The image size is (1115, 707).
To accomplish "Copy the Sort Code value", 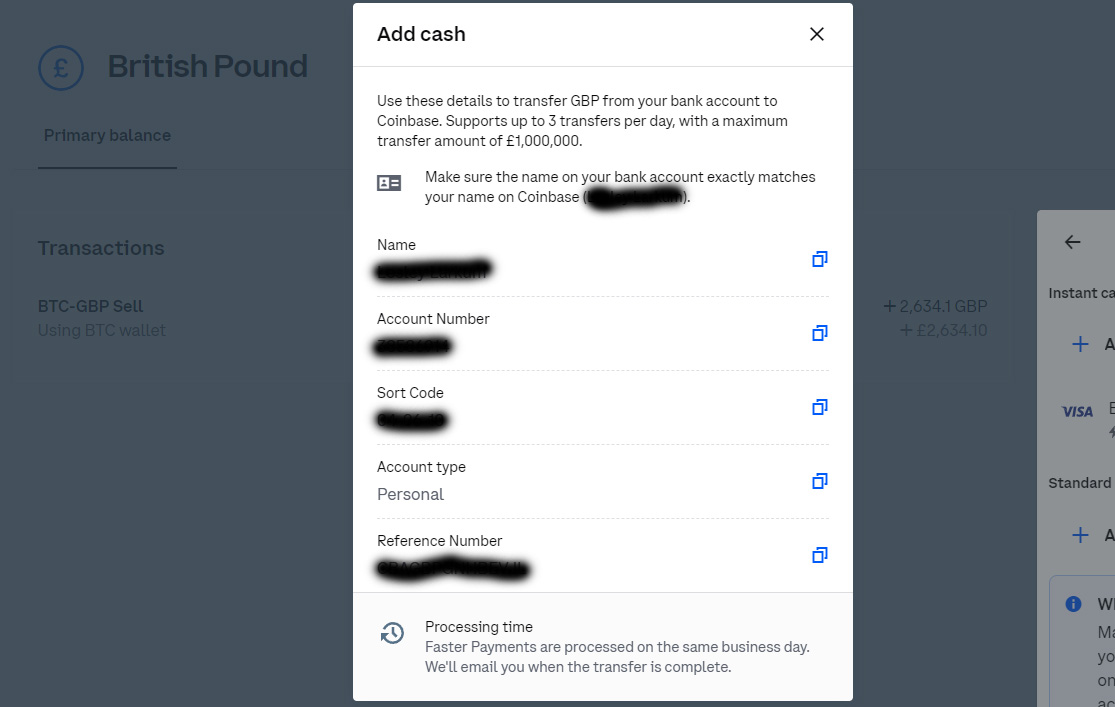I will coord(819,408).
